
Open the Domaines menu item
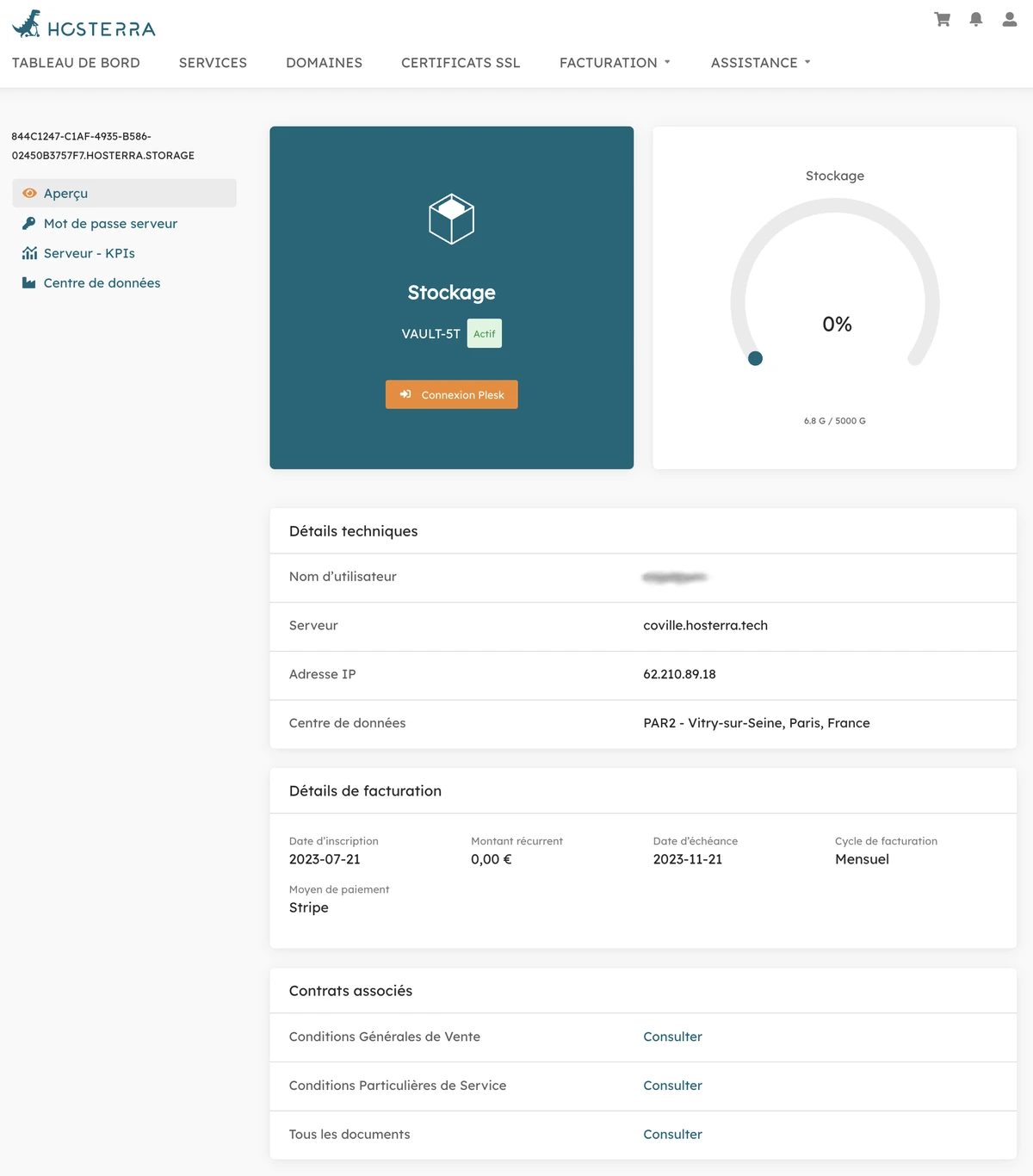click(324, 63)
